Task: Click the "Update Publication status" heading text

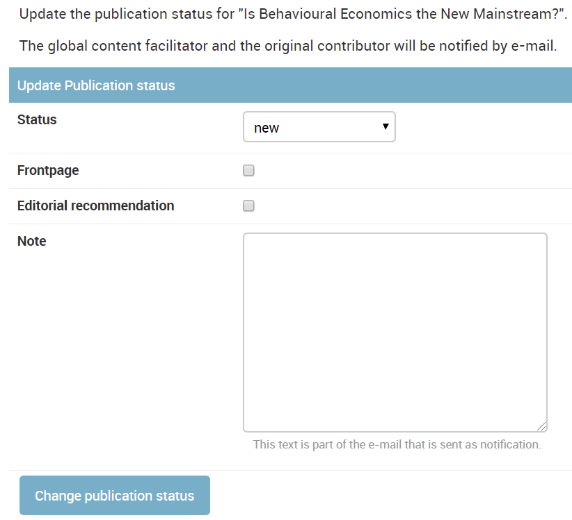Action: coord(96,85)
